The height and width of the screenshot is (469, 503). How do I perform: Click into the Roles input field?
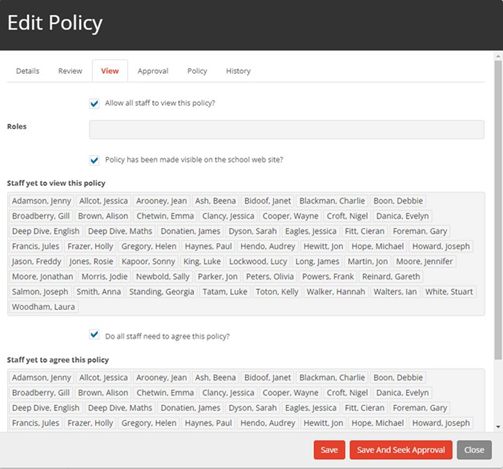tap(287, 129)
